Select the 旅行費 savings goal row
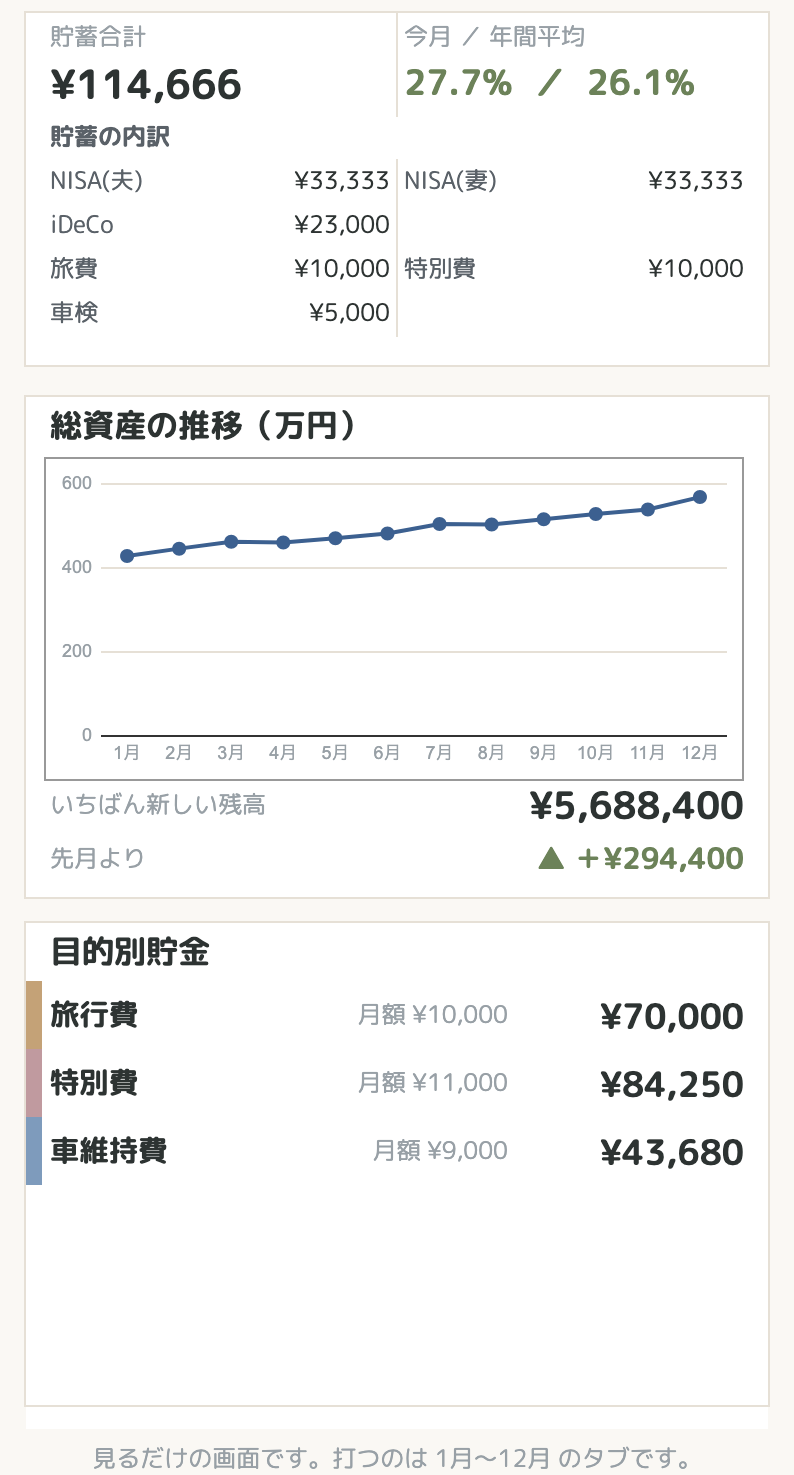The height and width of the screenshot is (1475, 794). (x=397, y=1015)
